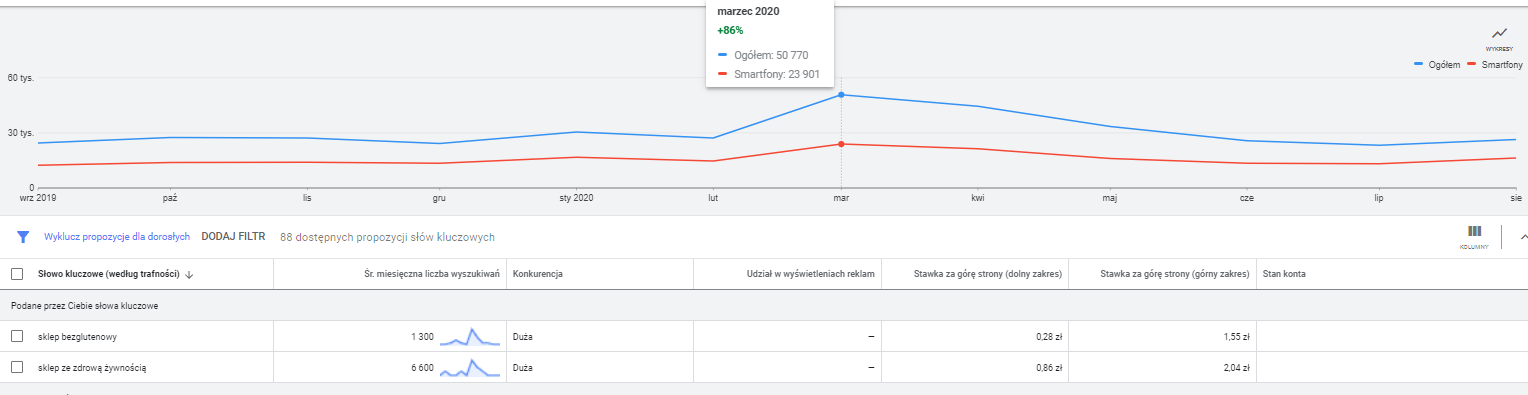Toggle the Smartfony series in legend

pos(1495,64)
